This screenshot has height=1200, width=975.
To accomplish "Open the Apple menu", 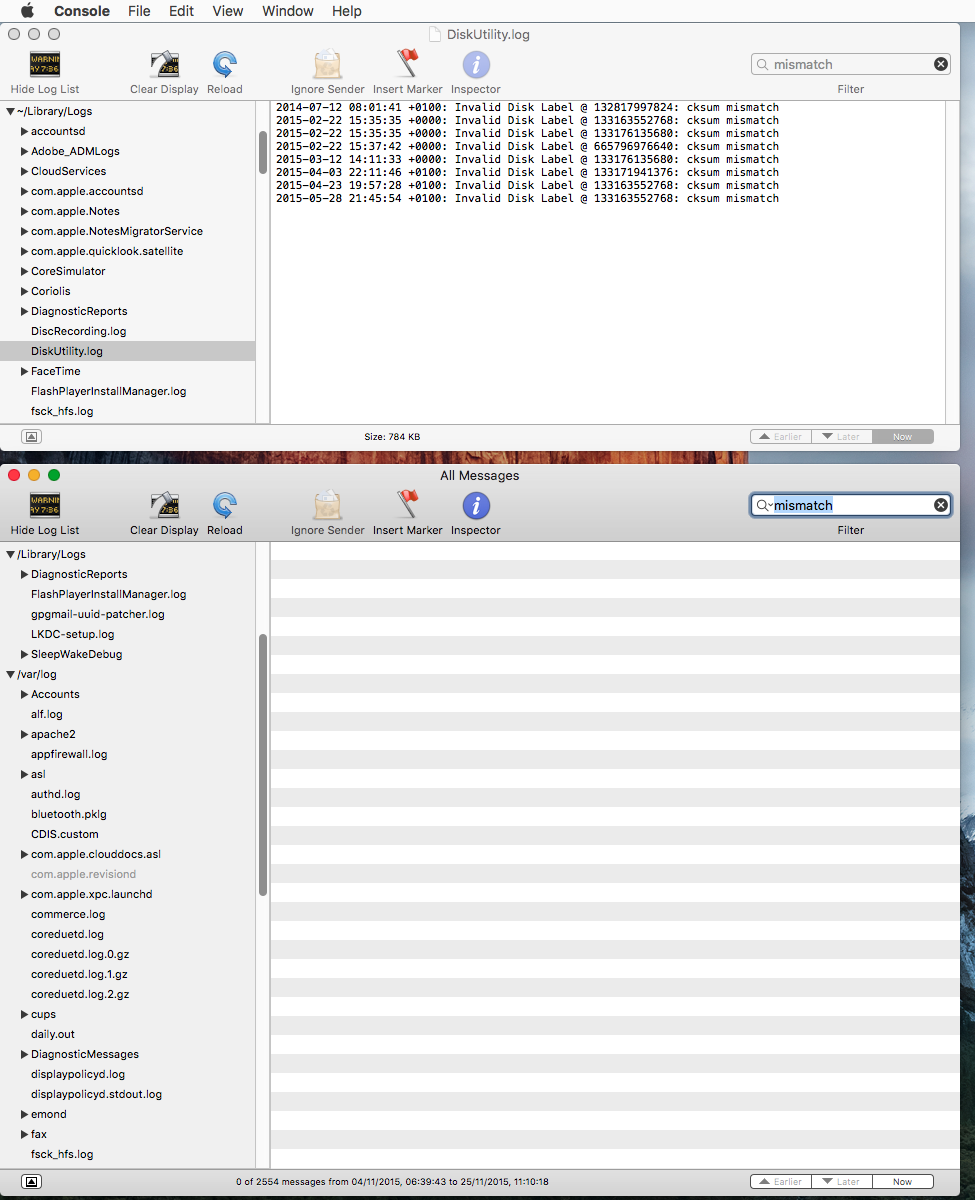I will (x=27, y=11).
